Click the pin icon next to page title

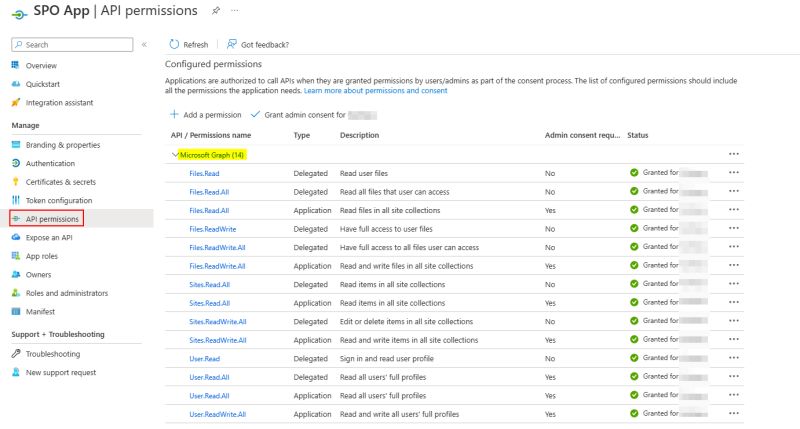(x=216, y=11)
